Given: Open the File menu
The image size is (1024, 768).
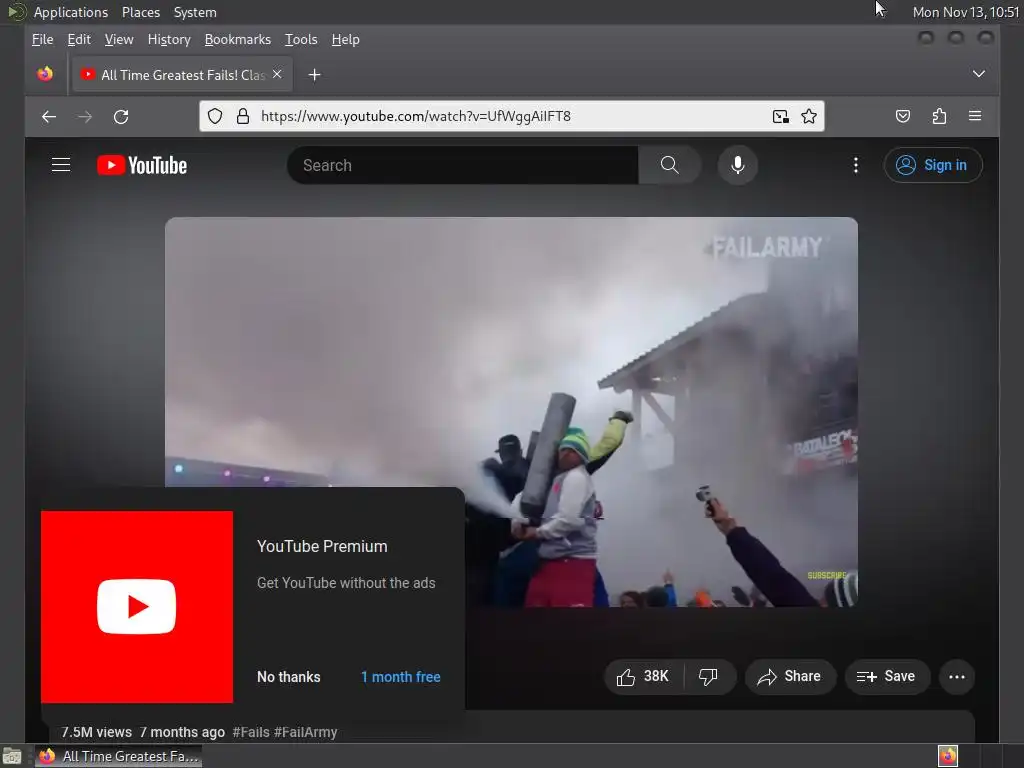Looking at the screenshot, I should click(x=42, y=40).
